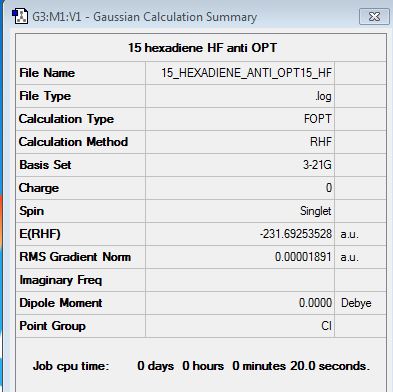Close the Gaussian Calculation Summary window
Viewport: 393px width, 392px height.
[374, 17]
